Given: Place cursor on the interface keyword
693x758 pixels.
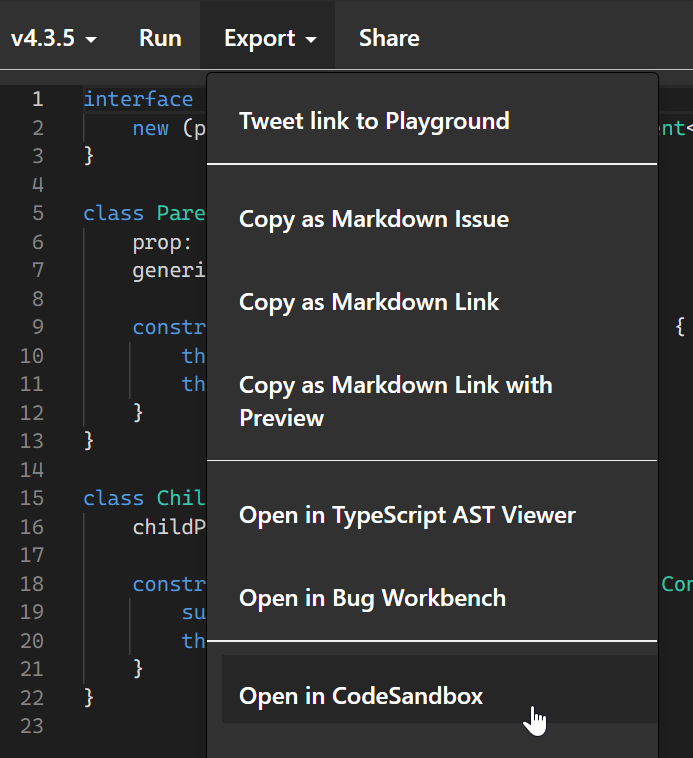Looking at the screenshot, I should click(138, 99).
